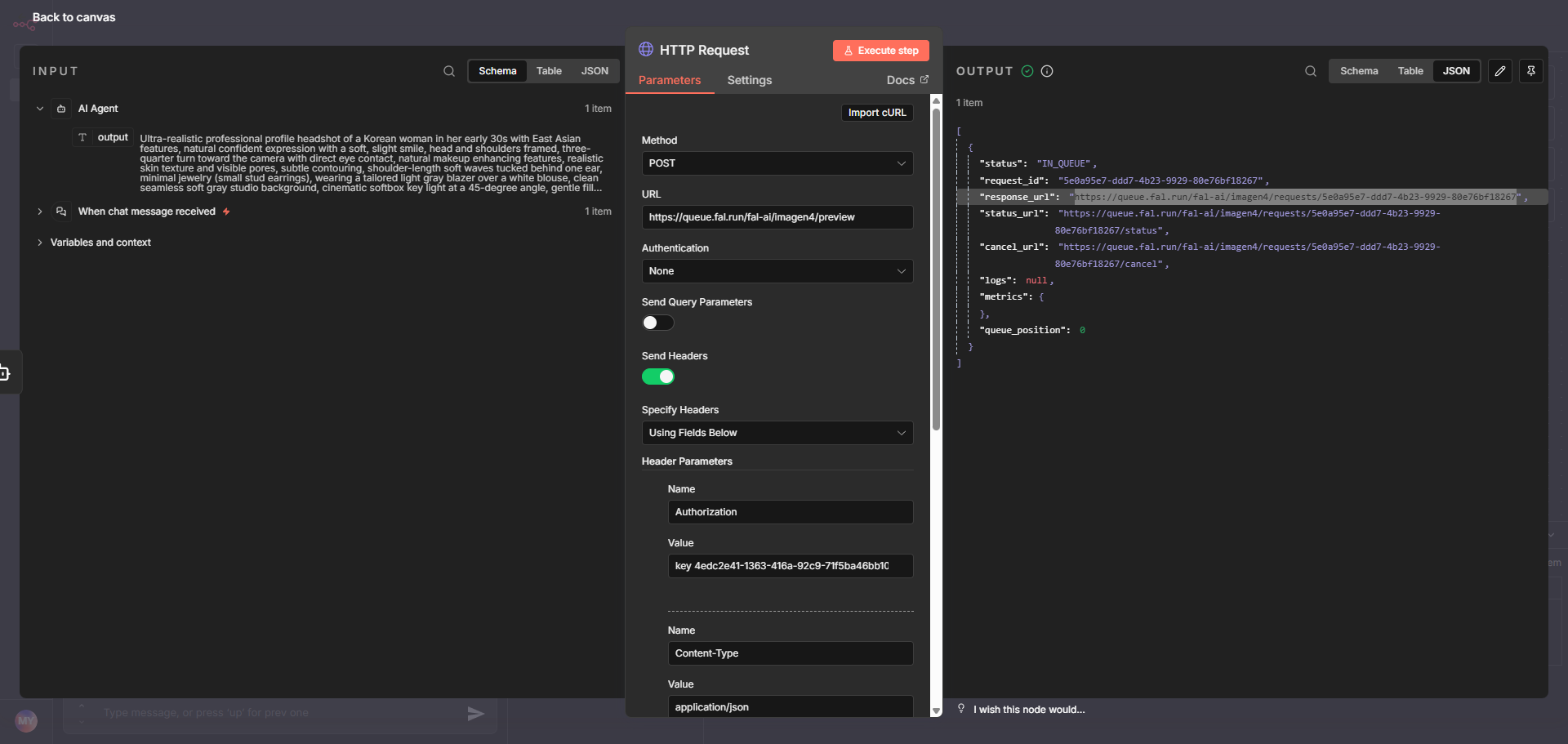
Task: Open the Authentication dropdown
Action: [x=777, y=271]
